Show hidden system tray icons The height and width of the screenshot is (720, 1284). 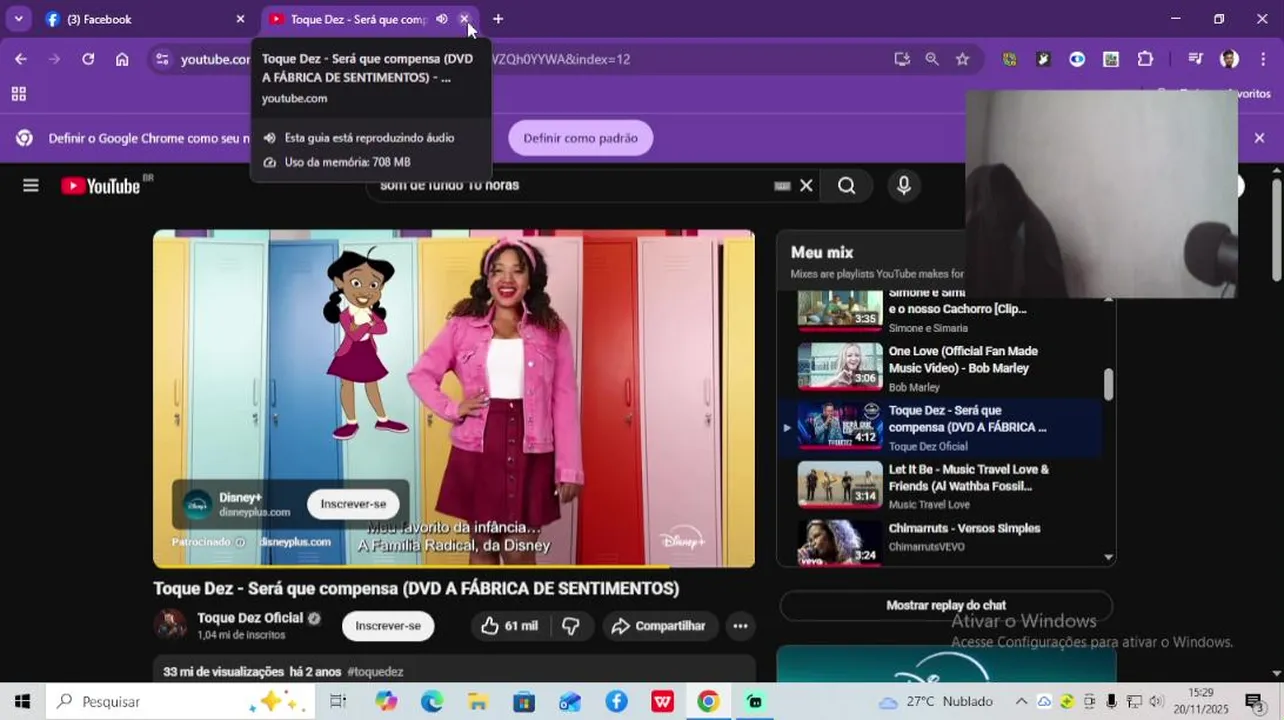click(x=1021, y=702)
